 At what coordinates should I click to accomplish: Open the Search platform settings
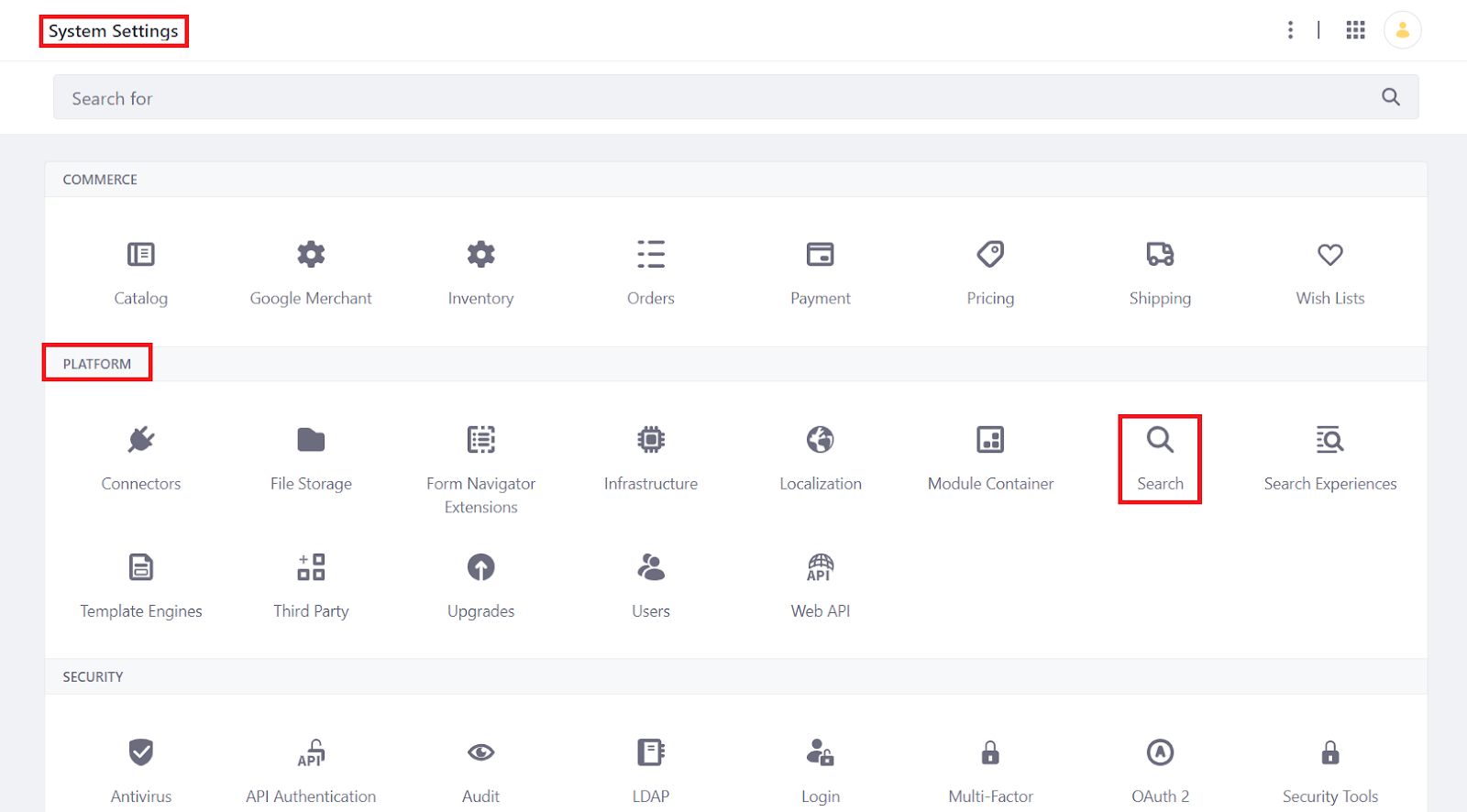click(1160, 459)
